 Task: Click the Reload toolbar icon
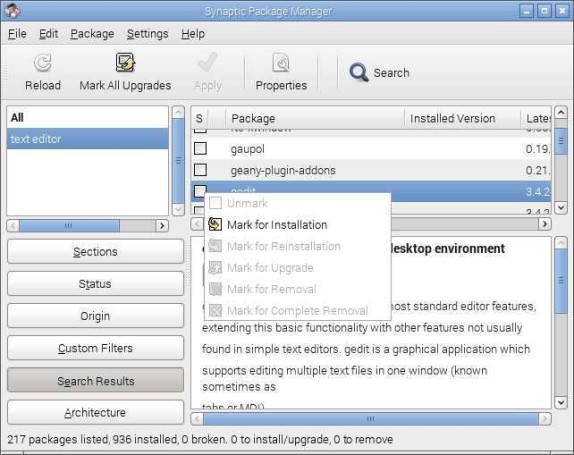[x=42, y=63]
